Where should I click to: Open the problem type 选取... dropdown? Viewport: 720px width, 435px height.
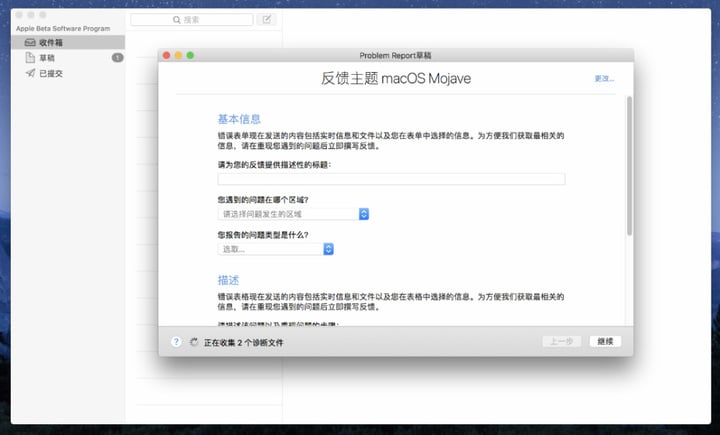(x=276, y=249)
